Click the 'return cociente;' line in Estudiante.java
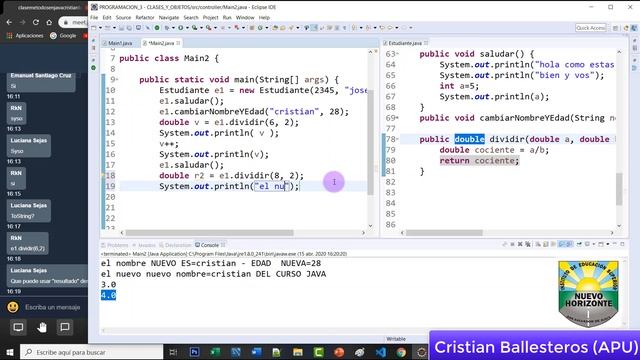 479,160
